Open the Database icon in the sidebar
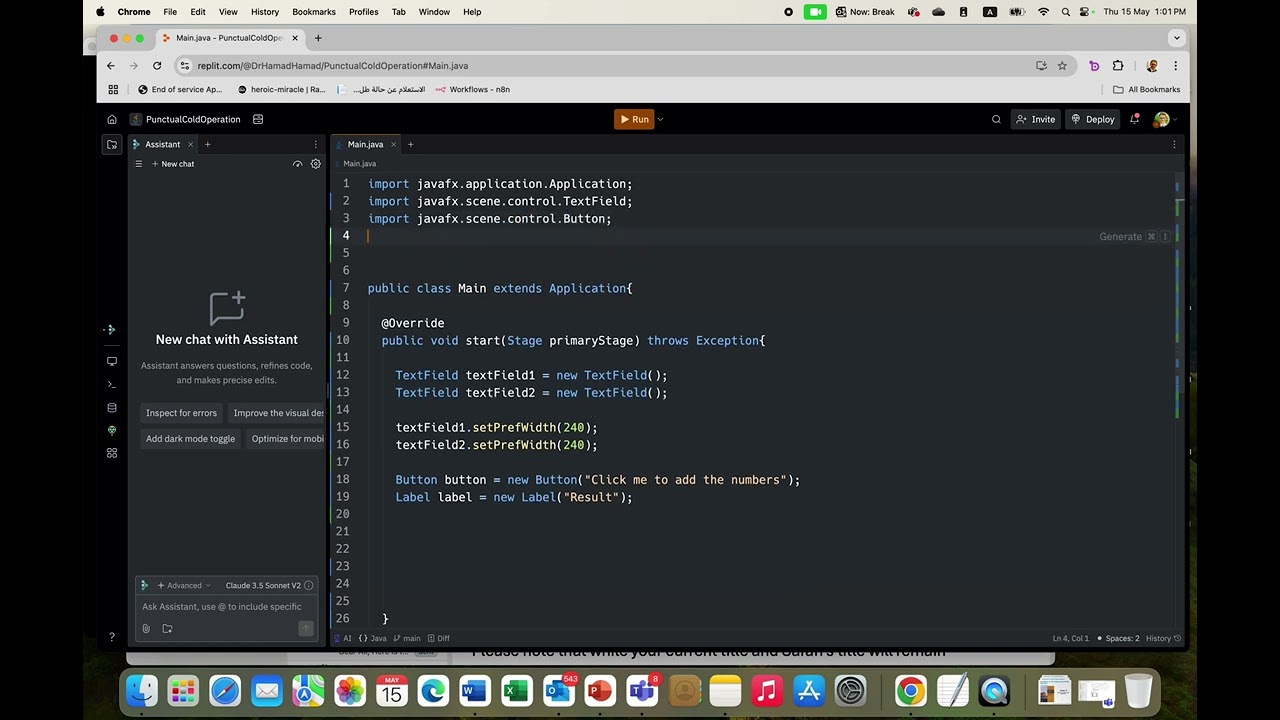 click(112, 408)
